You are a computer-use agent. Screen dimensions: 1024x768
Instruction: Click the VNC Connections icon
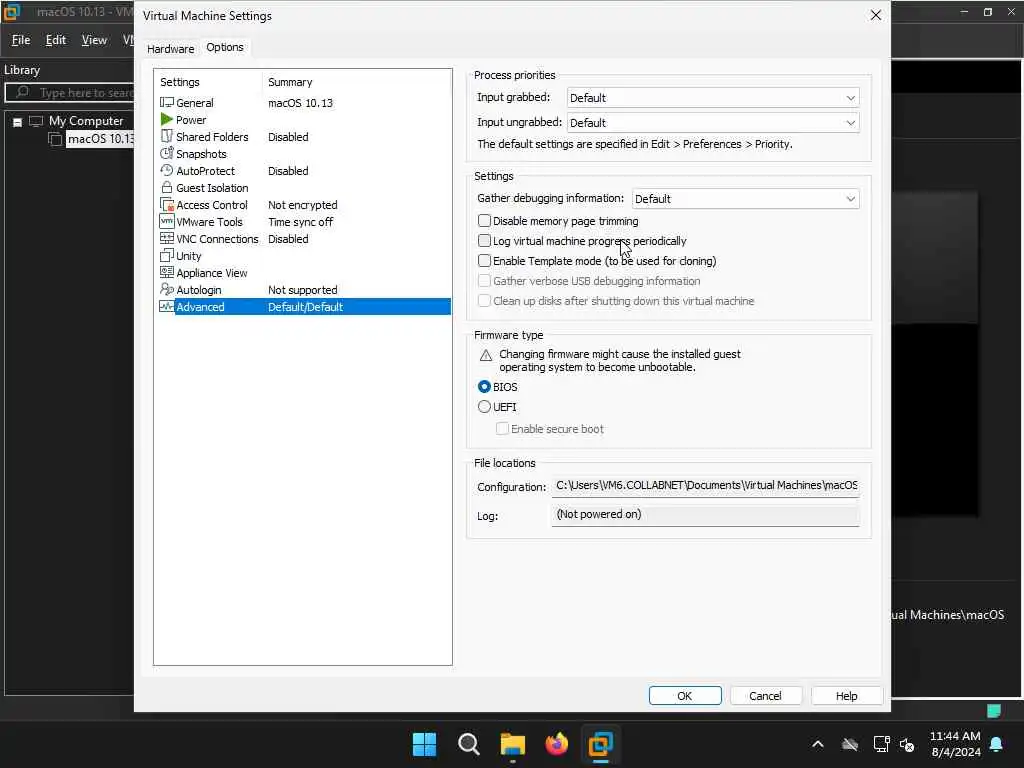pos(167,238)
